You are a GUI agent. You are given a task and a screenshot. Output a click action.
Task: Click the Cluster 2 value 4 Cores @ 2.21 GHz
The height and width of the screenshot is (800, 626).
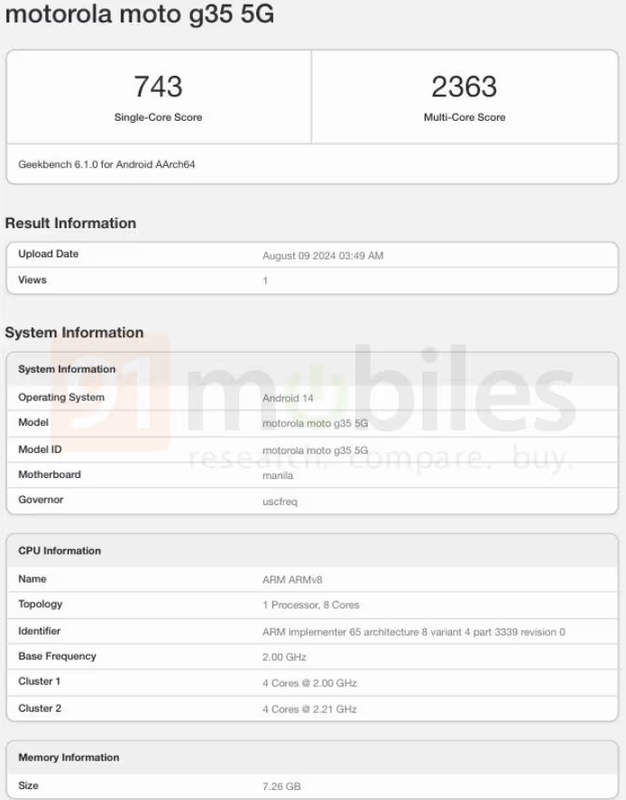click(x=309, y=709)
